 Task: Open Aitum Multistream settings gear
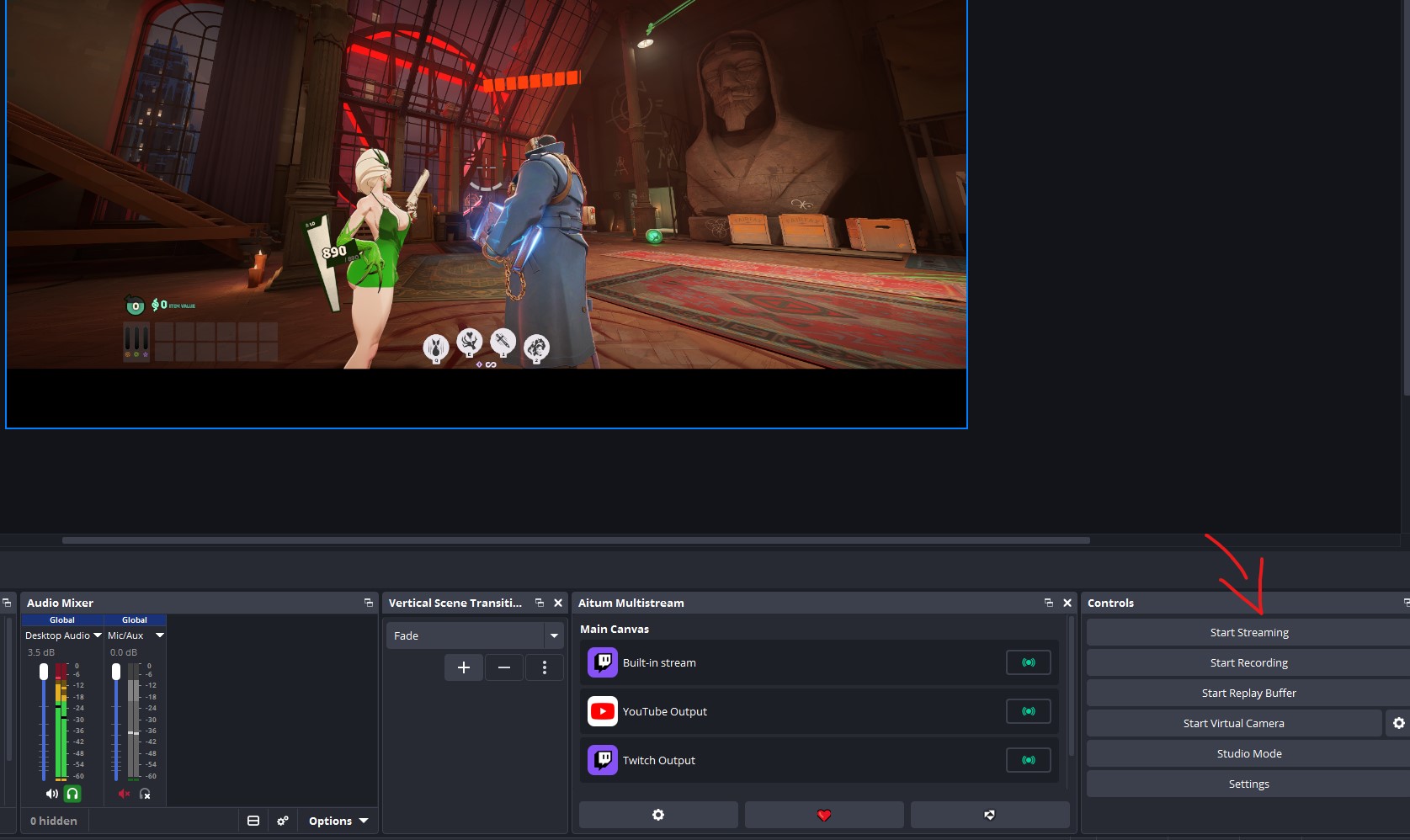(x=658, y=815)
